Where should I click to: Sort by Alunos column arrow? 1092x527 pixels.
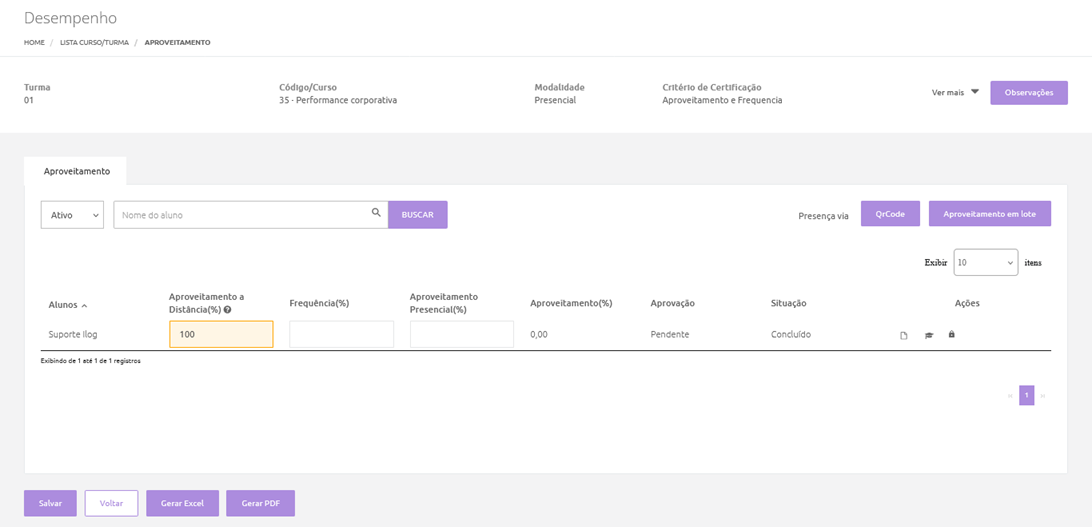[84, 305]
